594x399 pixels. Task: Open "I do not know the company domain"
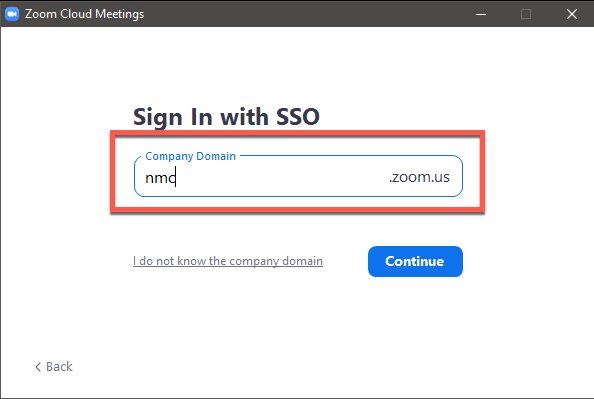pyautogui.click(x=228, y=261)
